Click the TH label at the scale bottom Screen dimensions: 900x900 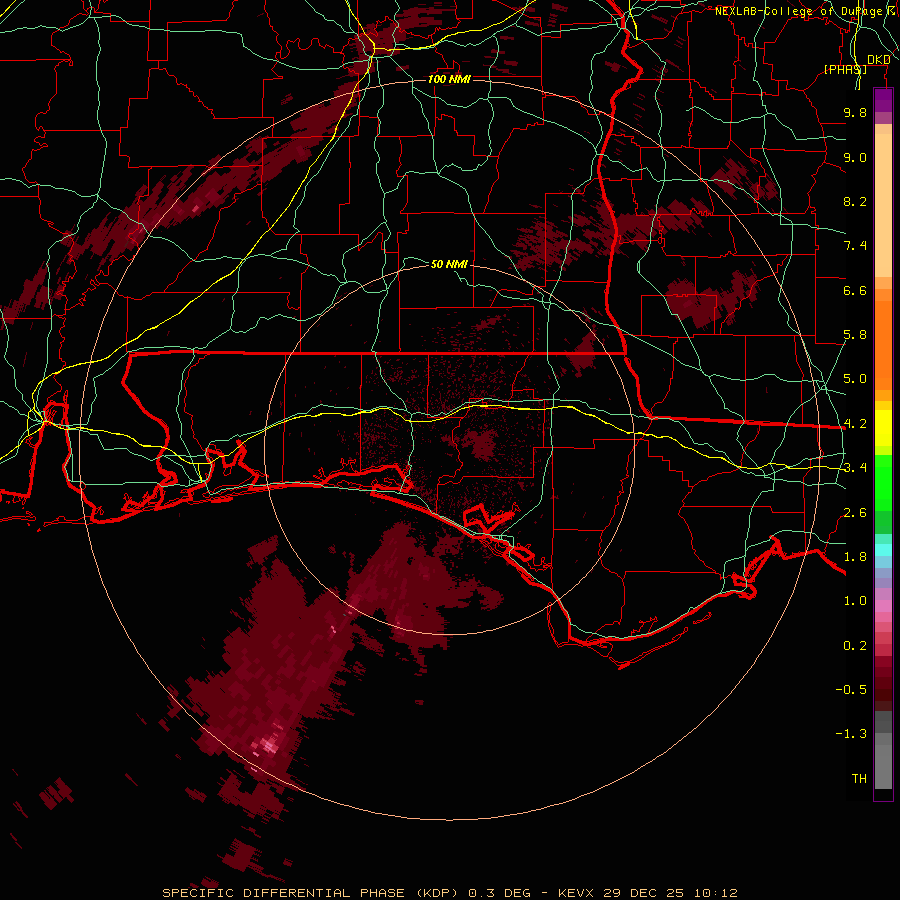859,779
